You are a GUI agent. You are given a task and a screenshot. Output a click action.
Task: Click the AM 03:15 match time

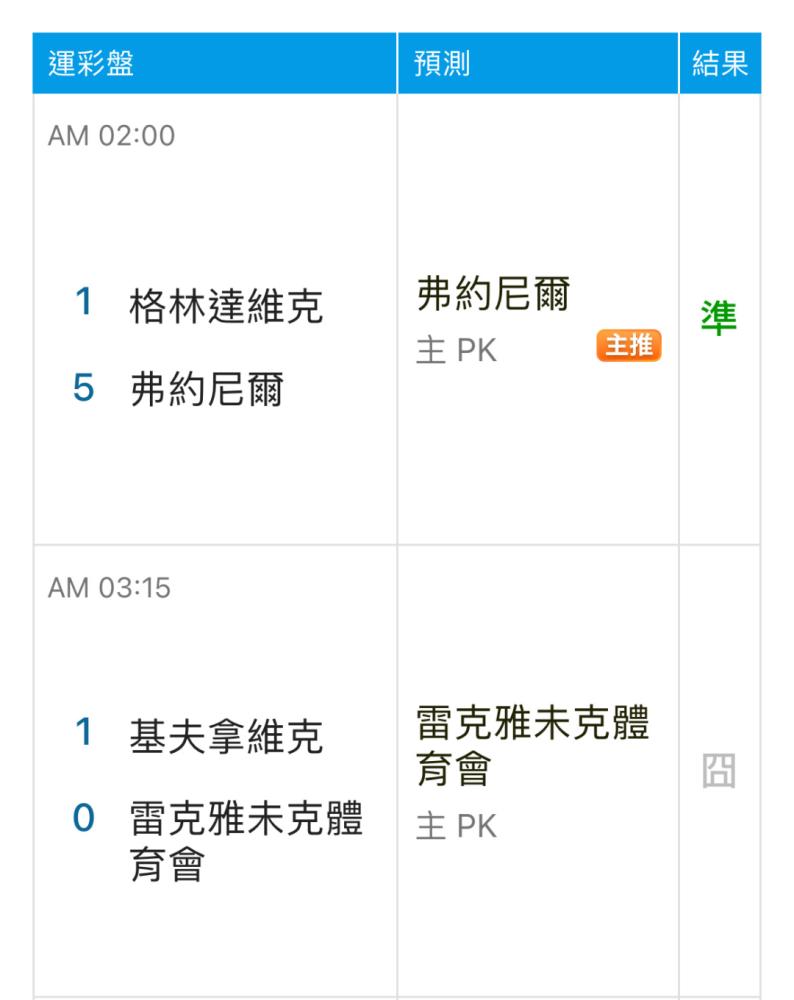click(110, 588)
